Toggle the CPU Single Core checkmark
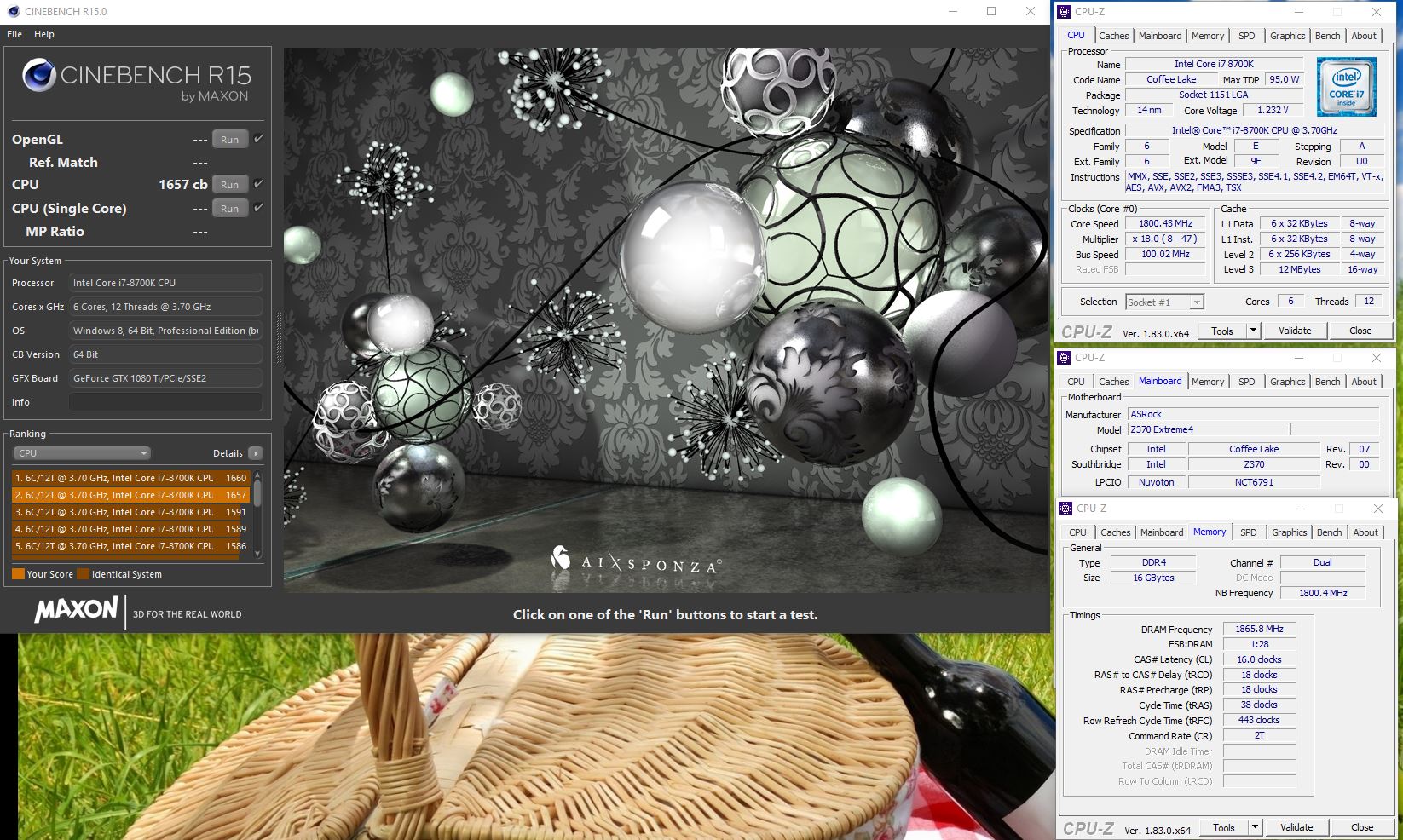Image resolution: width=1403 pixels, height=840 pixels. click(258, 207)
